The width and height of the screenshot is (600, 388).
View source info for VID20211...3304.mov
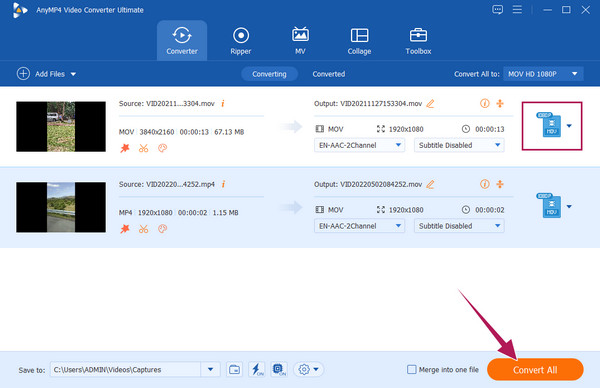(223, 103)
